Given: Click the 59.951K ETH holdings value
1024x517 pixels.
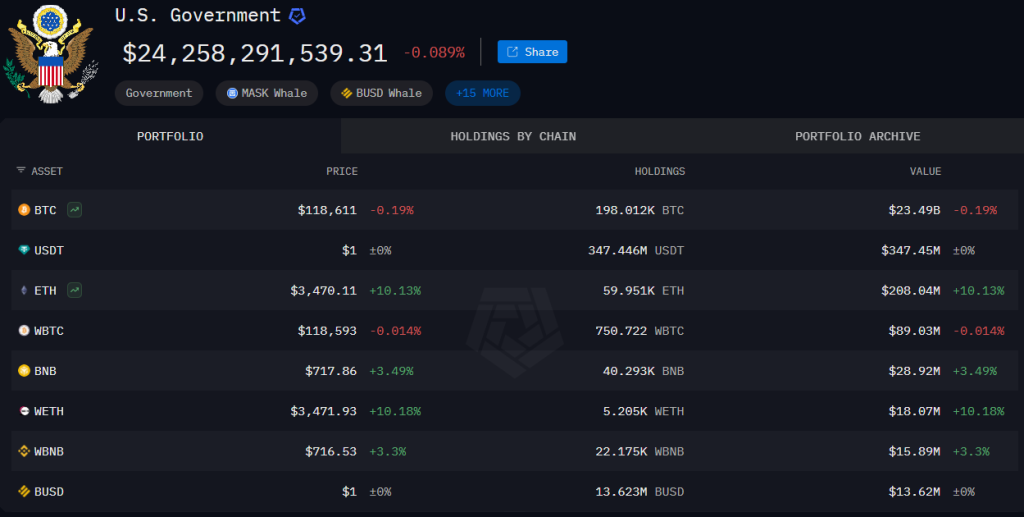Looking at the screenshot, I should coord(643,290).
